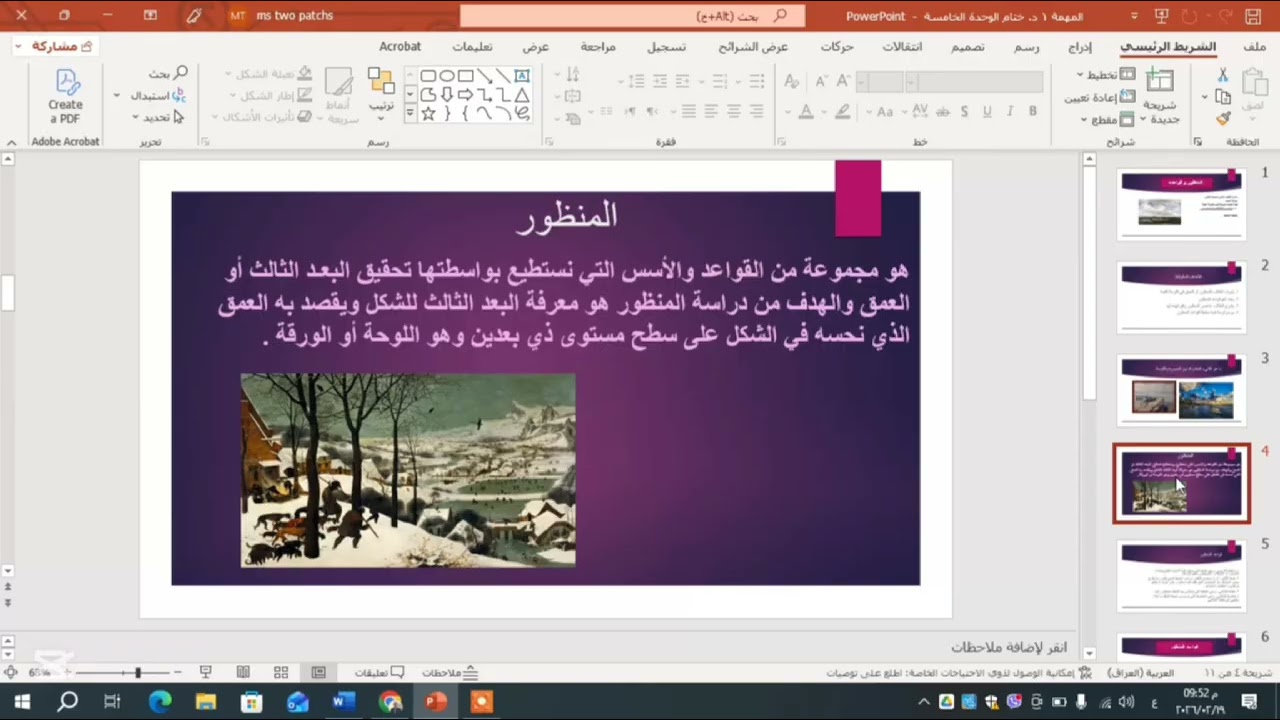Viewport: 1280px width, 720px height.
Task: Click the notes placeholder انقر لإضافة ملاحظات
Action: tap(1009, 648)
